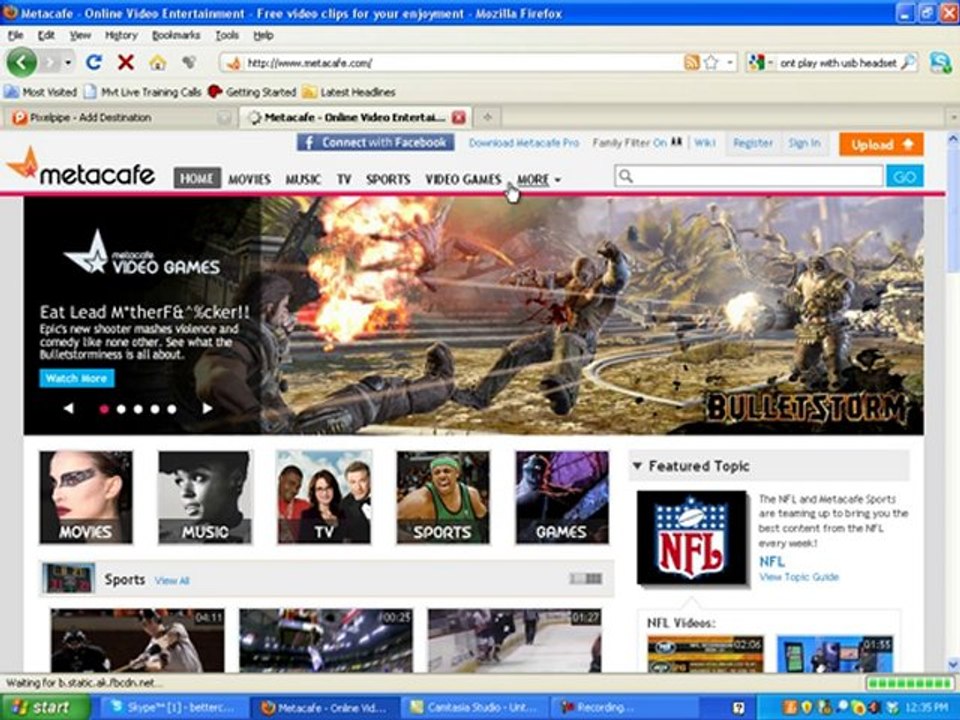Open the File menu
This screenshot has width=960, height=720.
point(15,36)
